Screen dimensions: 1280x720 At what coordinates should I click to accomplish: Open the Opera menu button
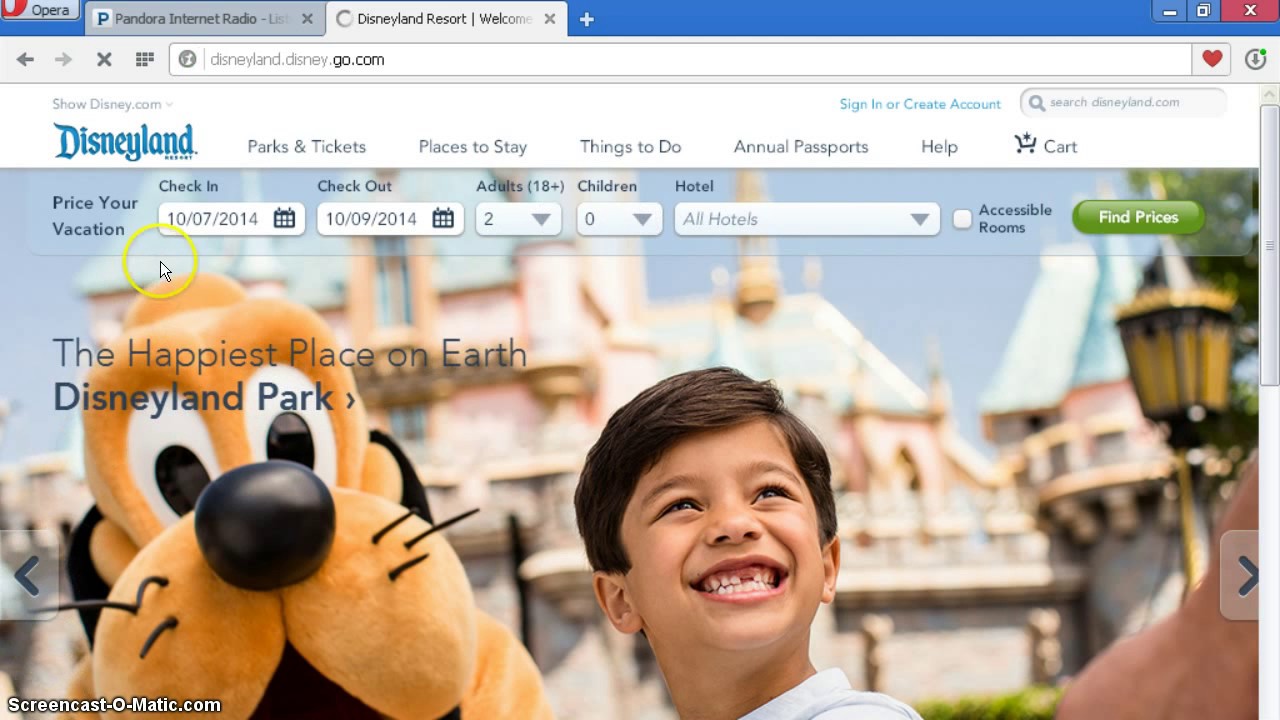[x=40, y=11]
